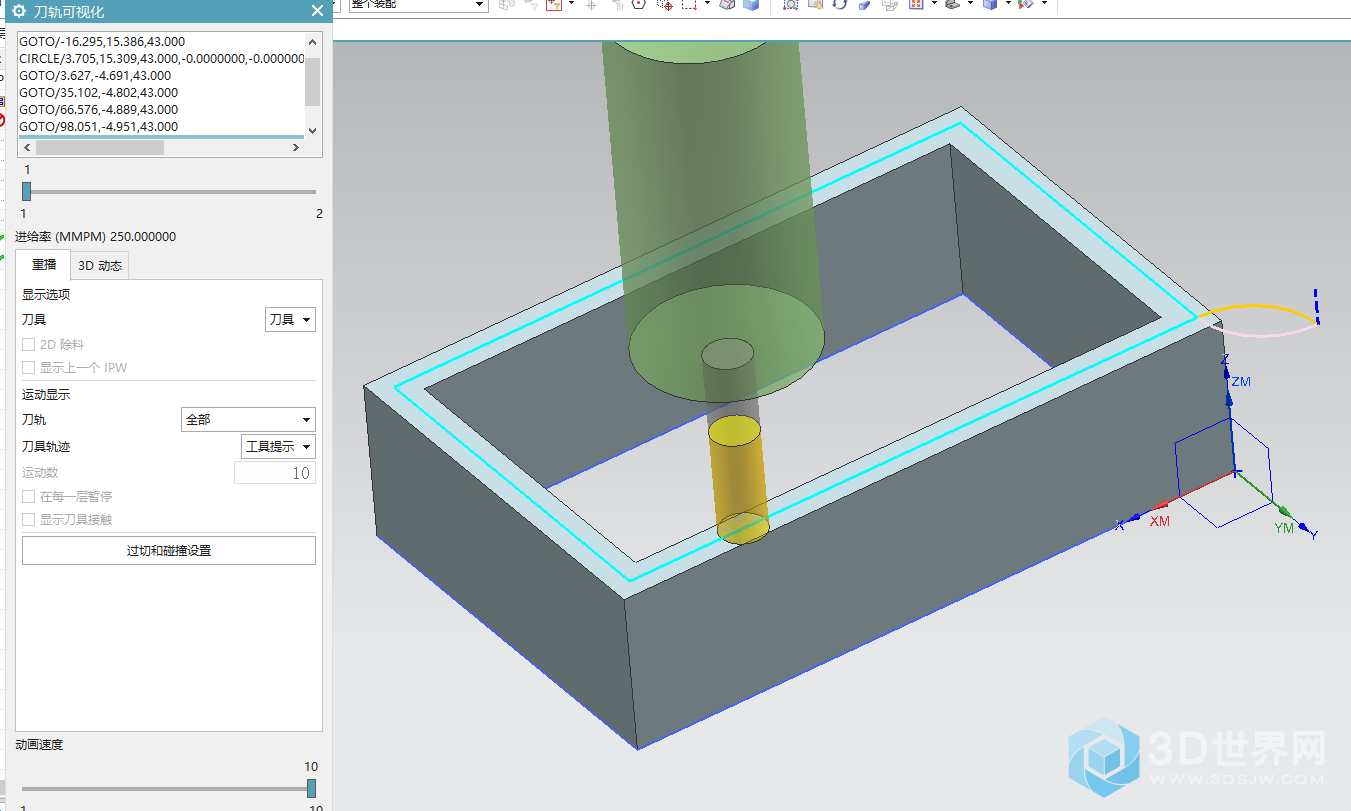Open the rectangle selection dropdown arrow
Screen dimensions: 1351x811
tap(707, 4)
